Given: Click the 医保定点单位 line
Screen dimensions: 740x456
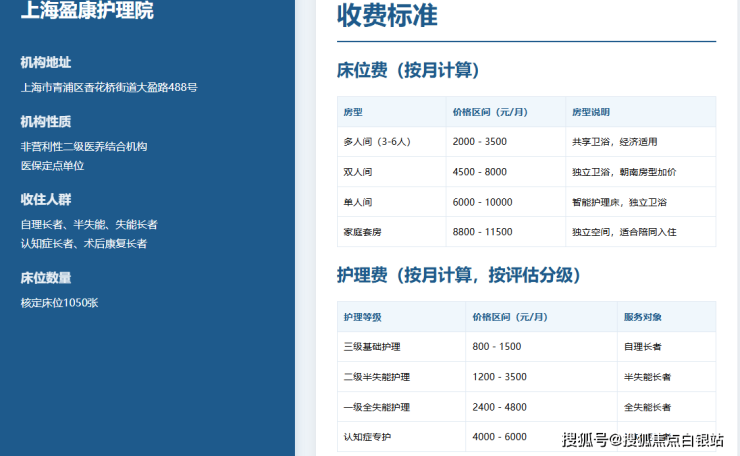Looking at the screenshot, I should (52, 166).
